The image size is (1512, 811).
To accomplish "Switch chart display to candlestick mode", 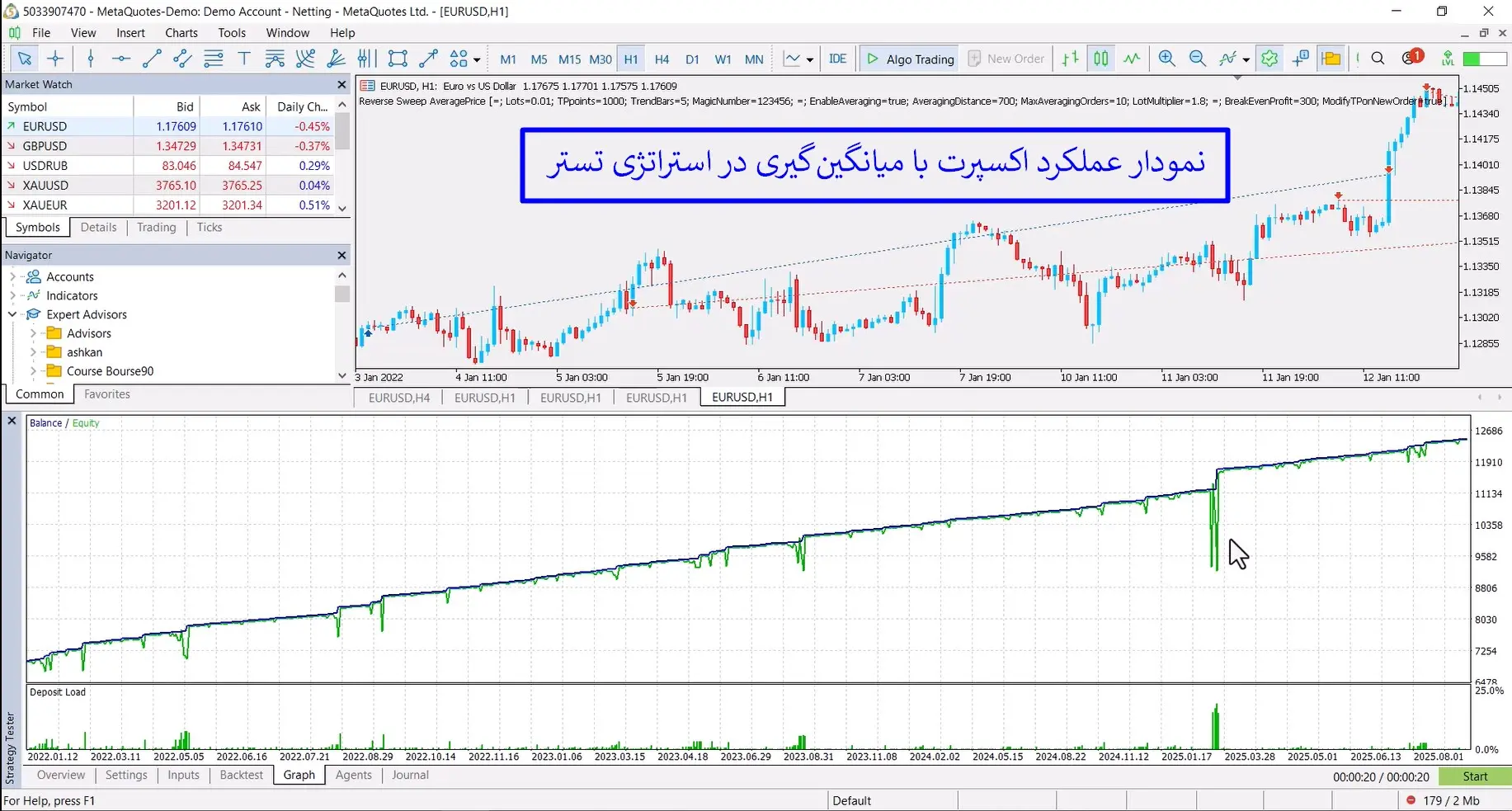I will (1101, 59).
